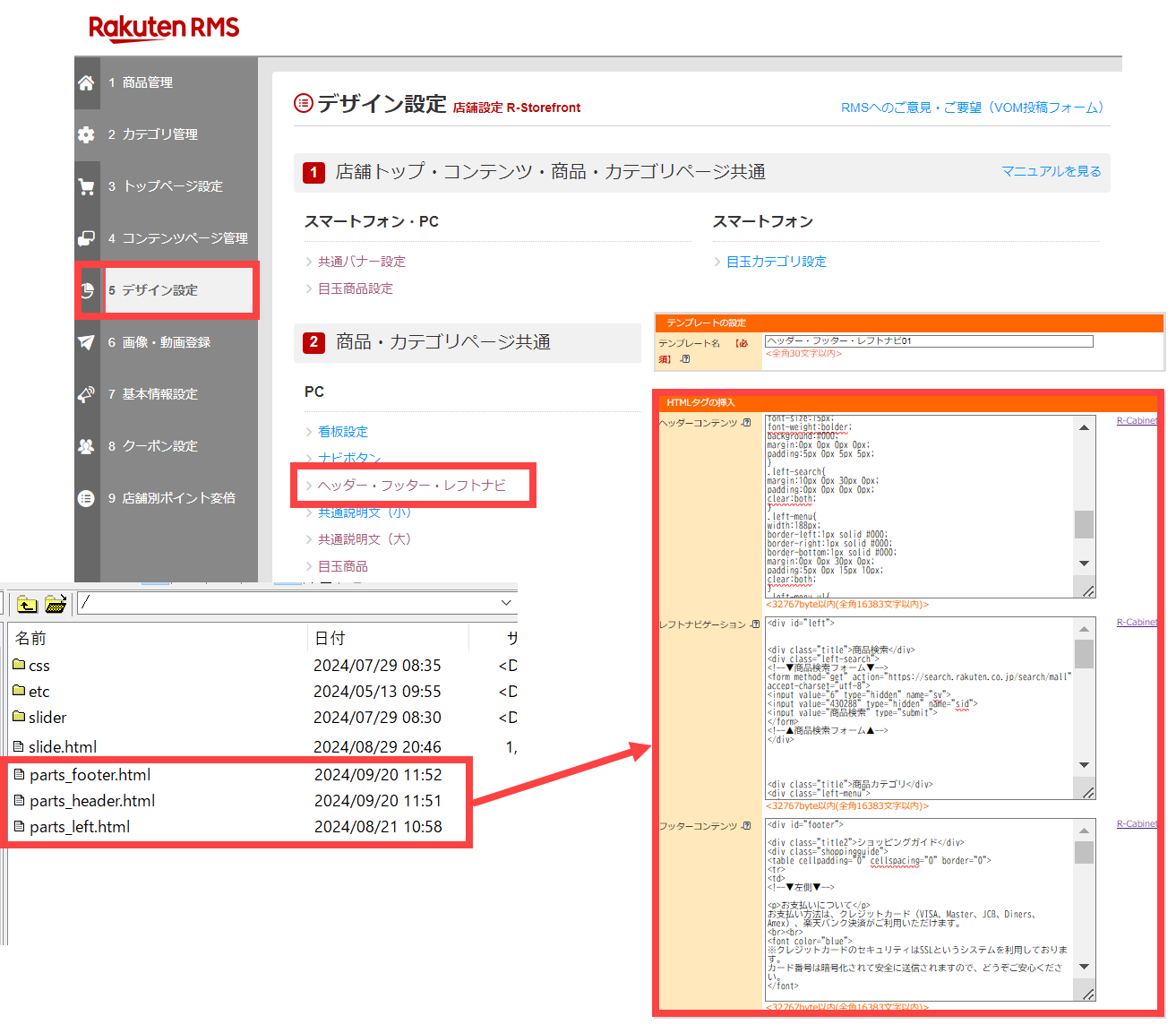
Task: Click the マニュアルを見る link
Action: (1052, 171)
